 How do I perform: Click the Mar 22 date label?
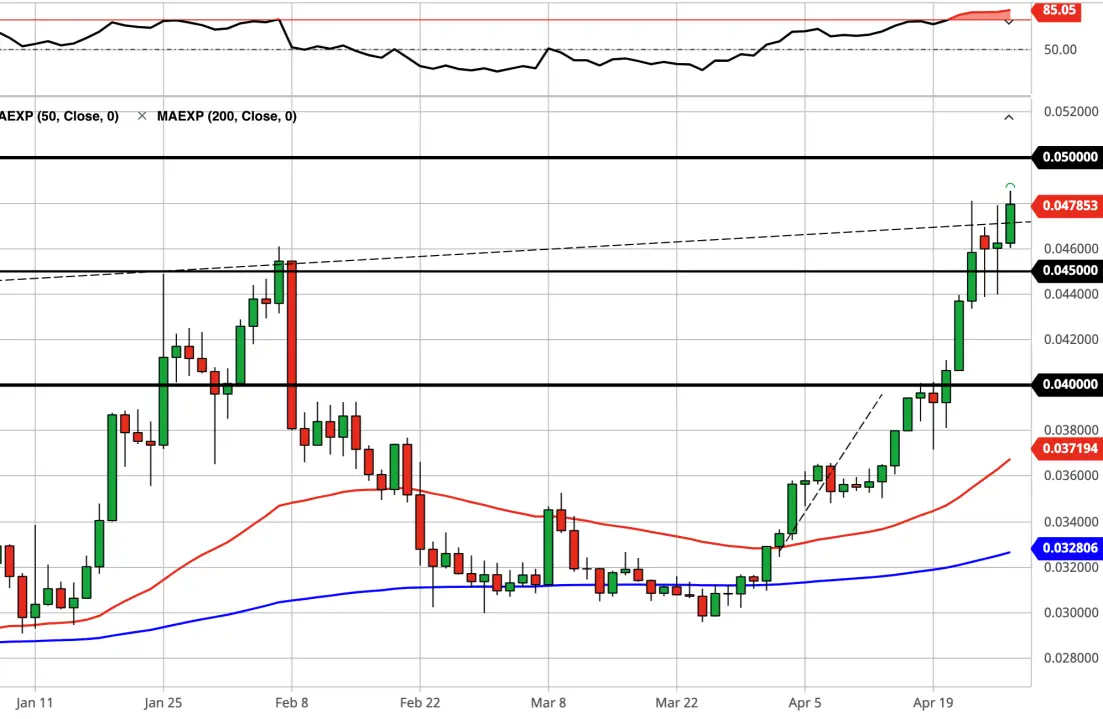click(x=677, y=703)
